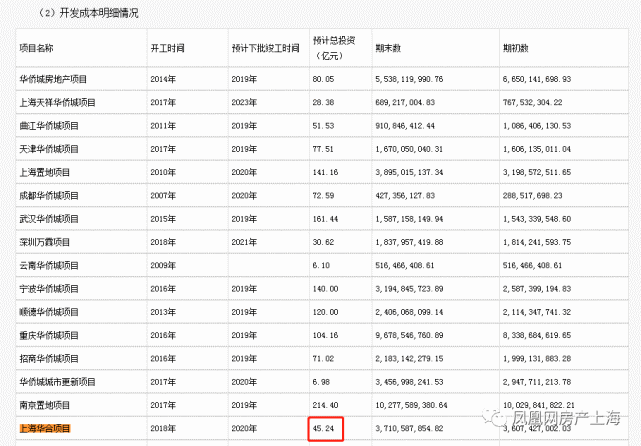Click the 曲江华侨城项目 row name

click(x=50, y=125)
